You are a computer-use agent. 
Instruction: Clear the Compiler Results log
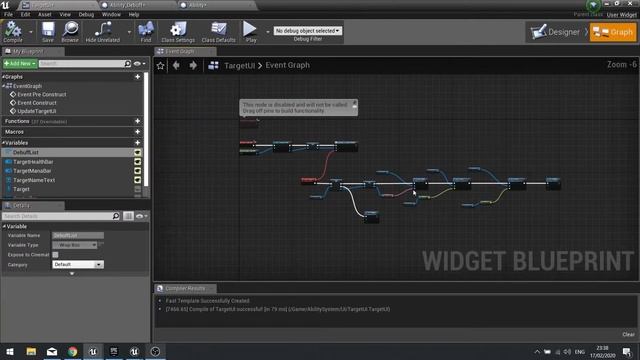coord(628,334)
